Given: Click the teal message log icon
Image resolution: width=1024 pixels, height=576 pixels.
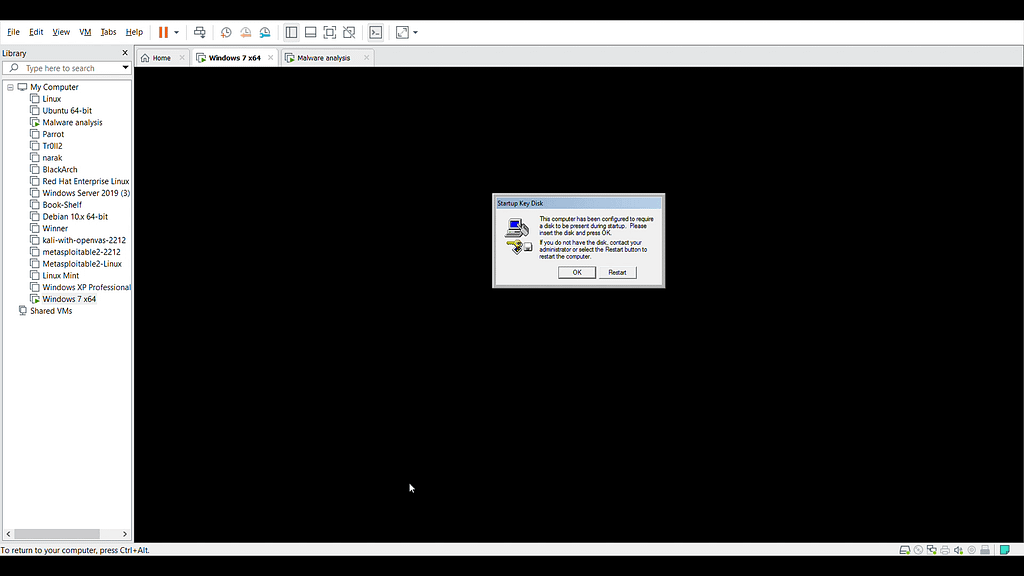Looking at the screenshot, I should pyautogui.click(x=1005, y=550).
